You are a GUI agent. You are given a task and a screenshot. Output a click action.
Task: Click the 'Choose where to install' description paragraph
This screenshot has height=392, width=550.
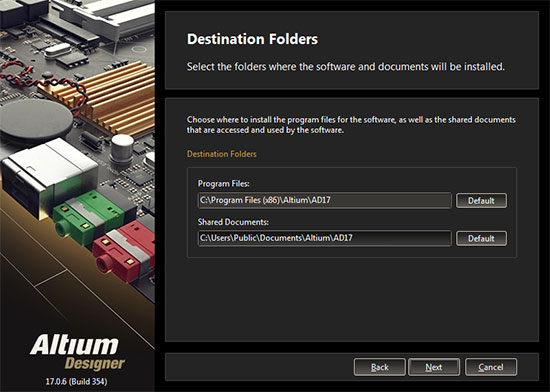click(x=351, y=124)
